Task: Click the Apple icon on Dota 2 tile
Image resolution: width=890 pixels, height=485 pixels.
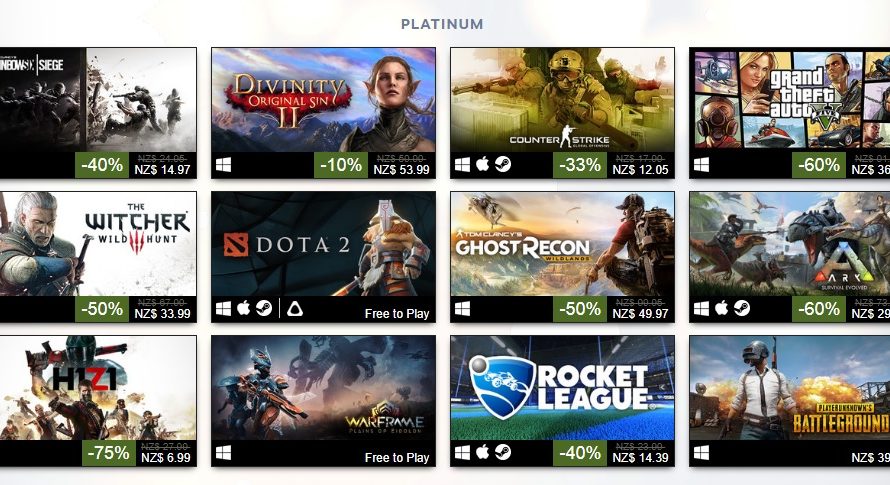Action: [243, 308]
